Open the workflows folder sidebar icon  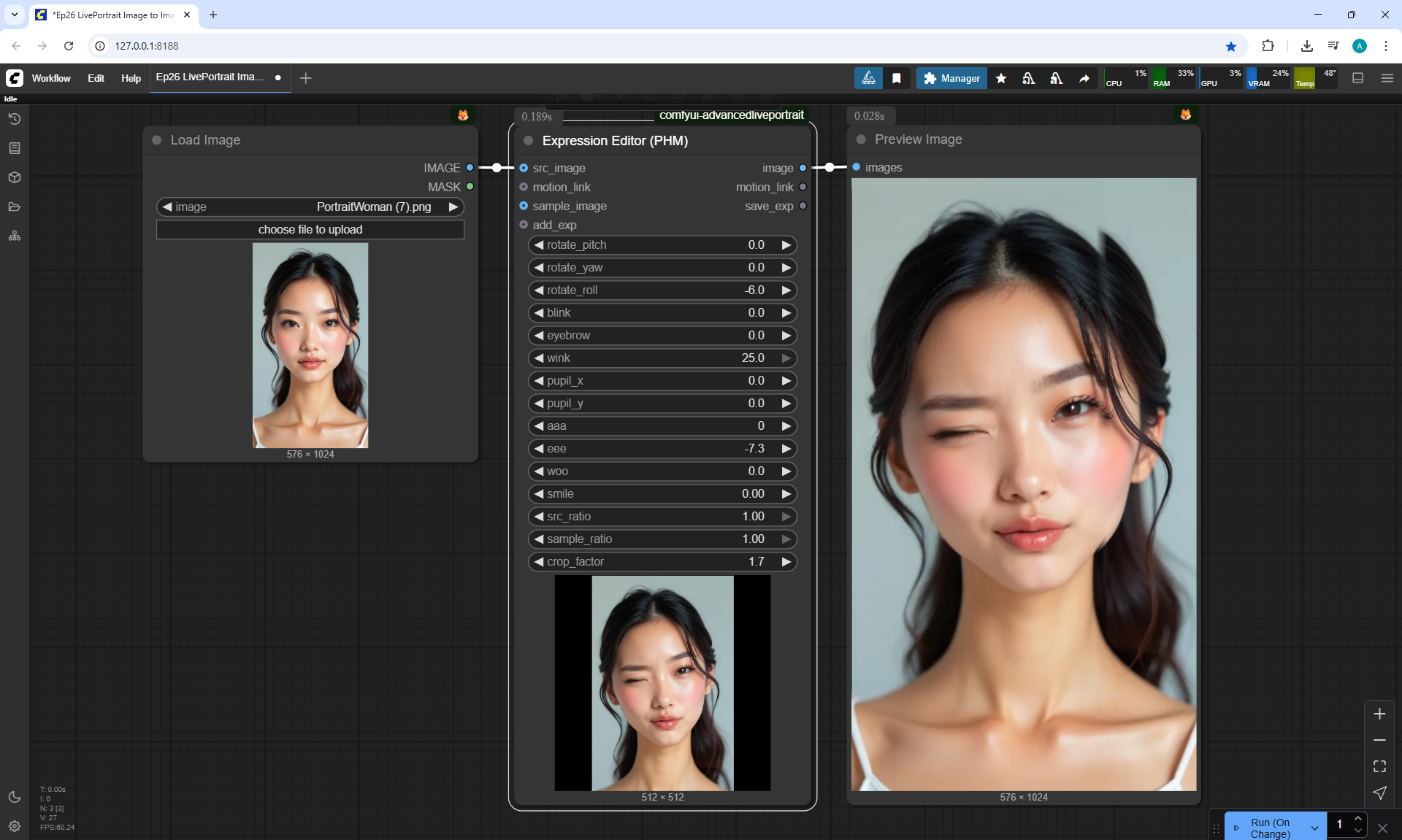14,207
